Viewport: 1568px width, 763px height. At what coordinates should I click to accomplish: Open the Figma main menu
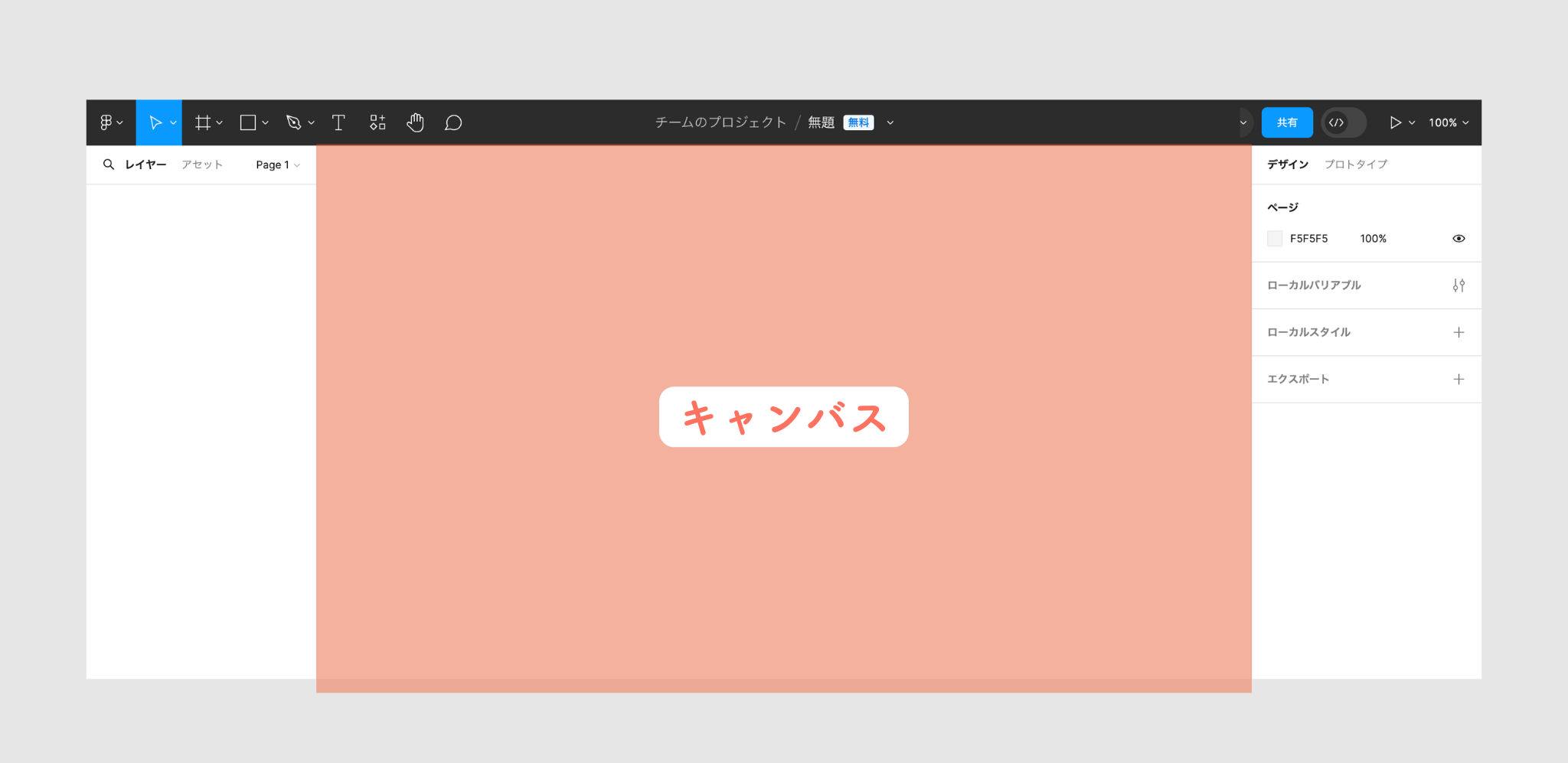pos(108,122)
